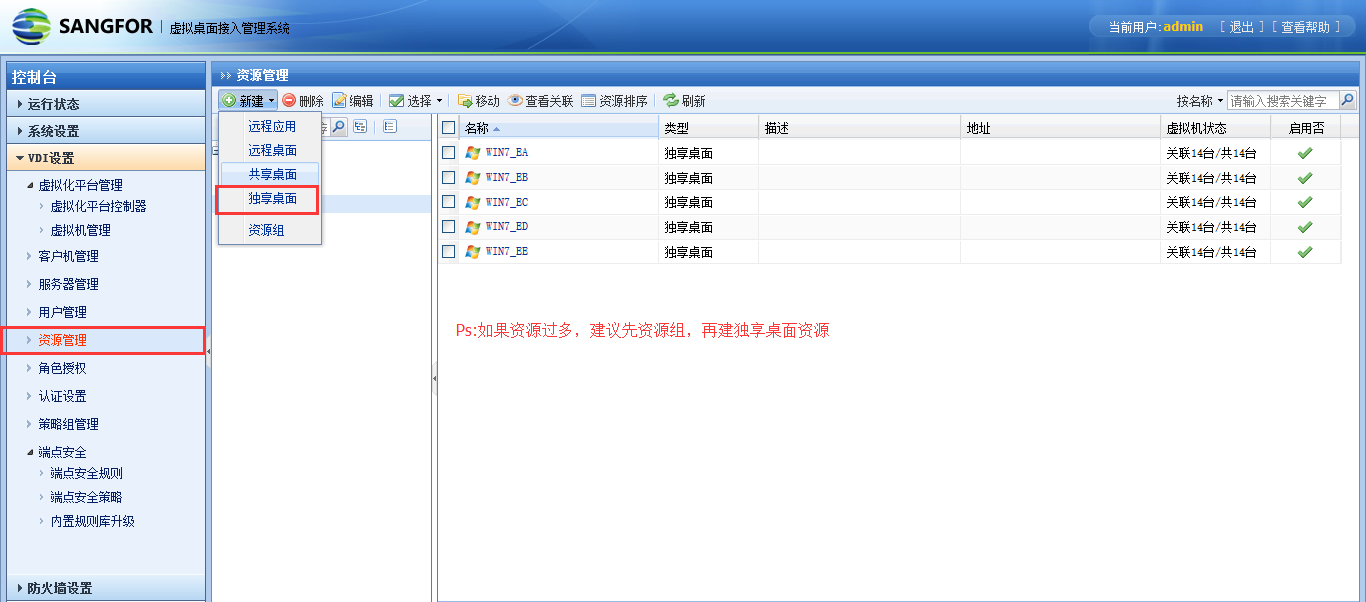Image resolution: width=1366 pixels, height=602 pixels.
Task: Click the Windows icon of WIN7_EB
Action: click(x=473, y=177)
